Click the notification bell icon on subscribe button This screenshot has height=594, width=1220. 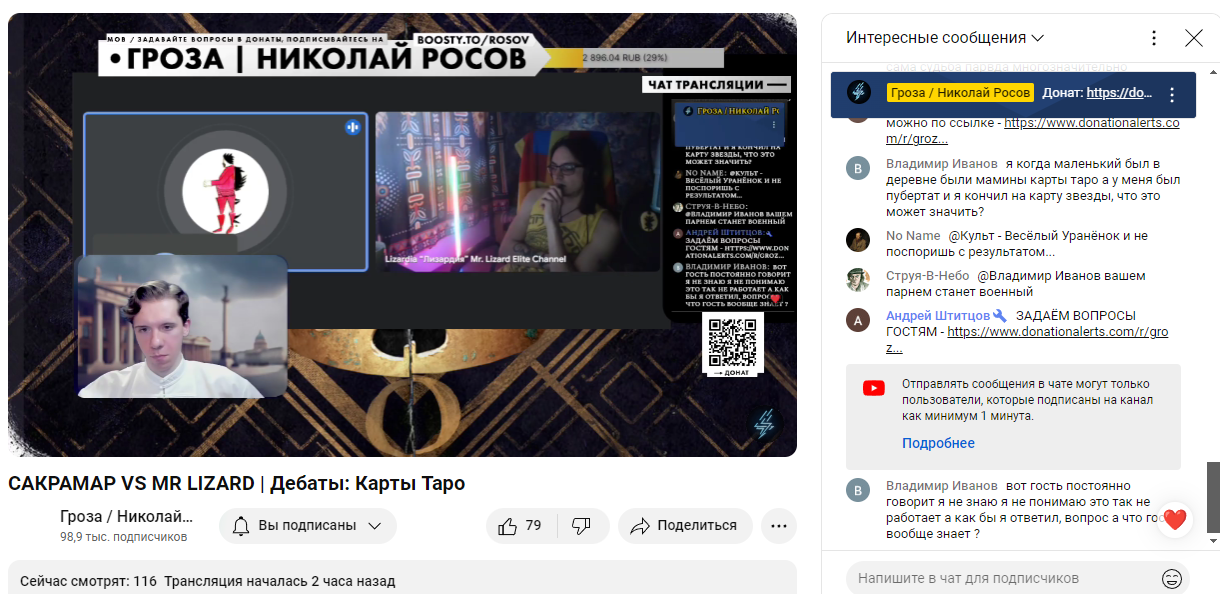click(241, 526)
